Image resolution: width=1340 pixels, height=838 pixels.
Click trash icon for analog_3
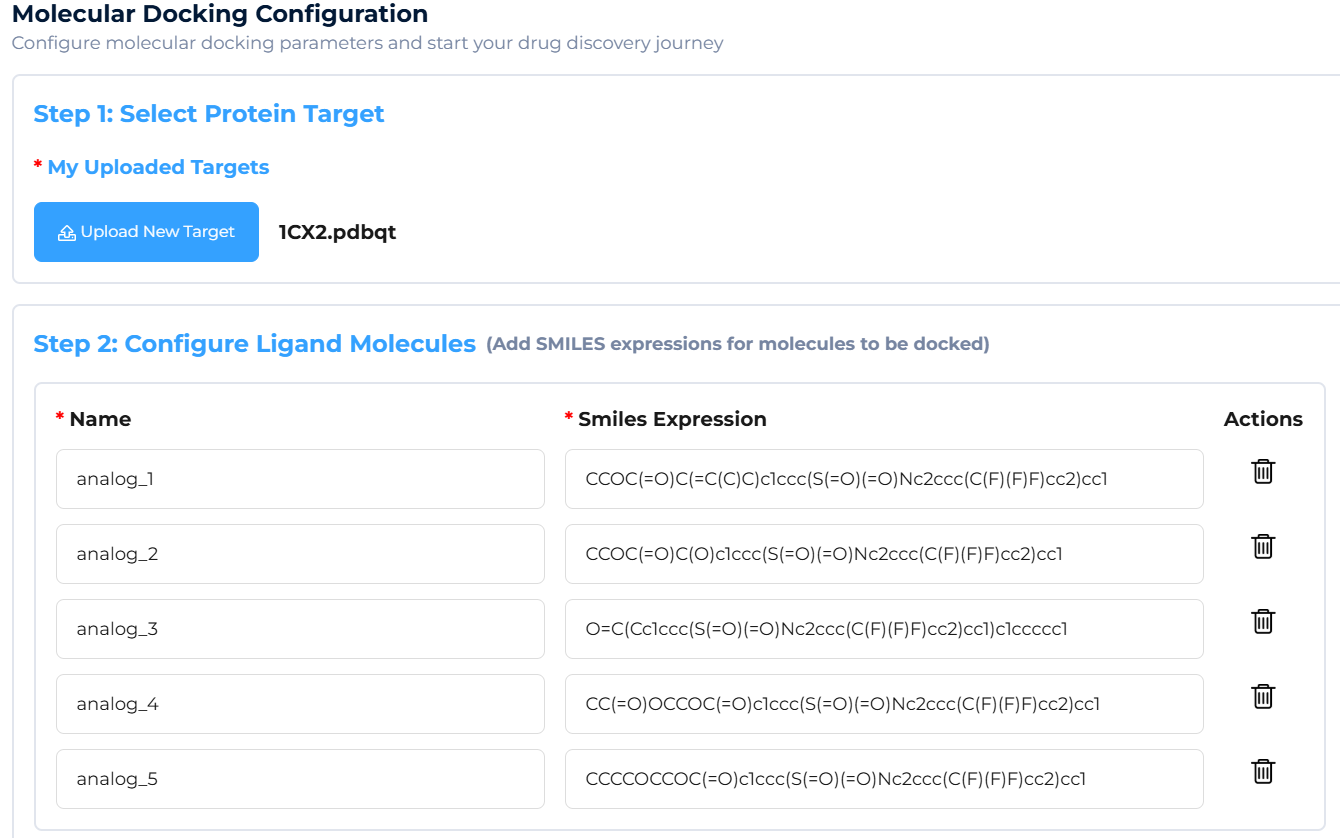click(1263, 621)
